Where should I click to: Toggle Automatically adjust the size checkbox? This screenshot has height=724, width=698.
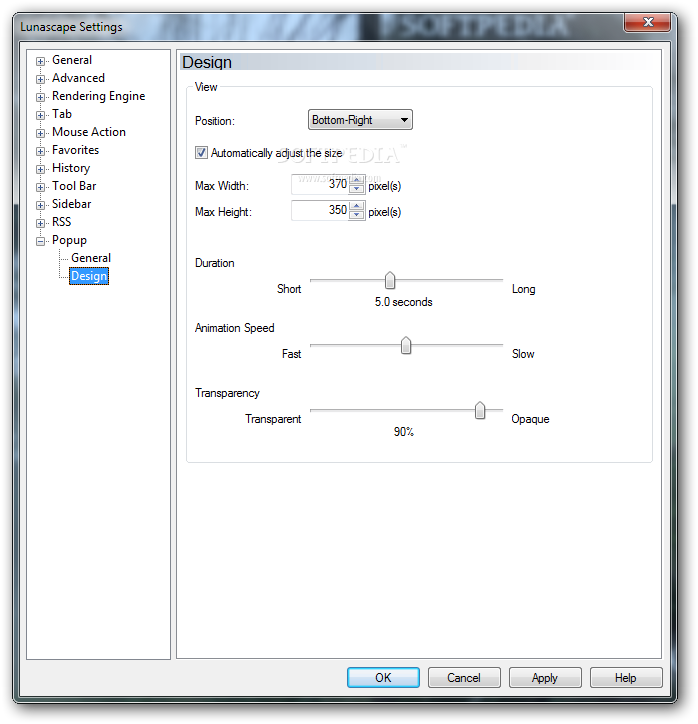[x=201, y=153]
